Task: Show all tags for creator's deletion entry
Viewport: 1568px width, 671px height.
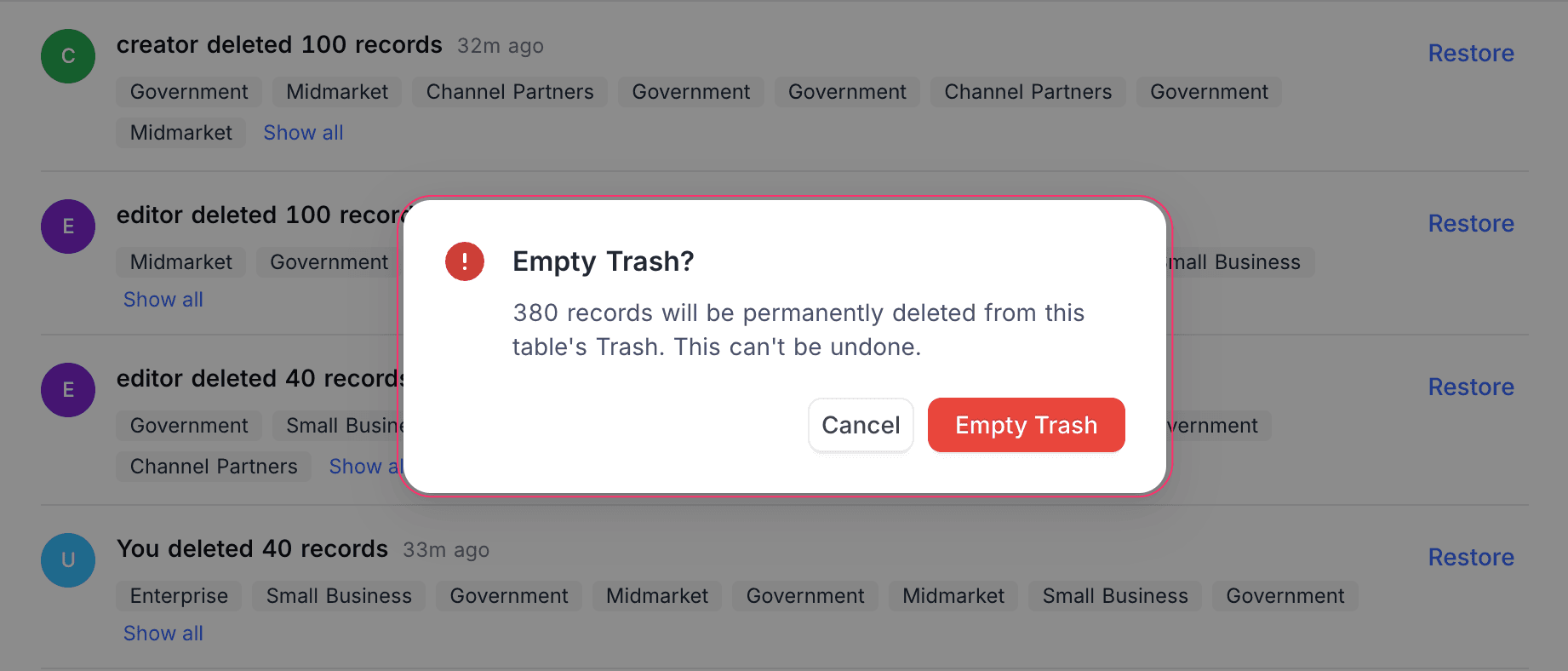Action: click(303, 132)
